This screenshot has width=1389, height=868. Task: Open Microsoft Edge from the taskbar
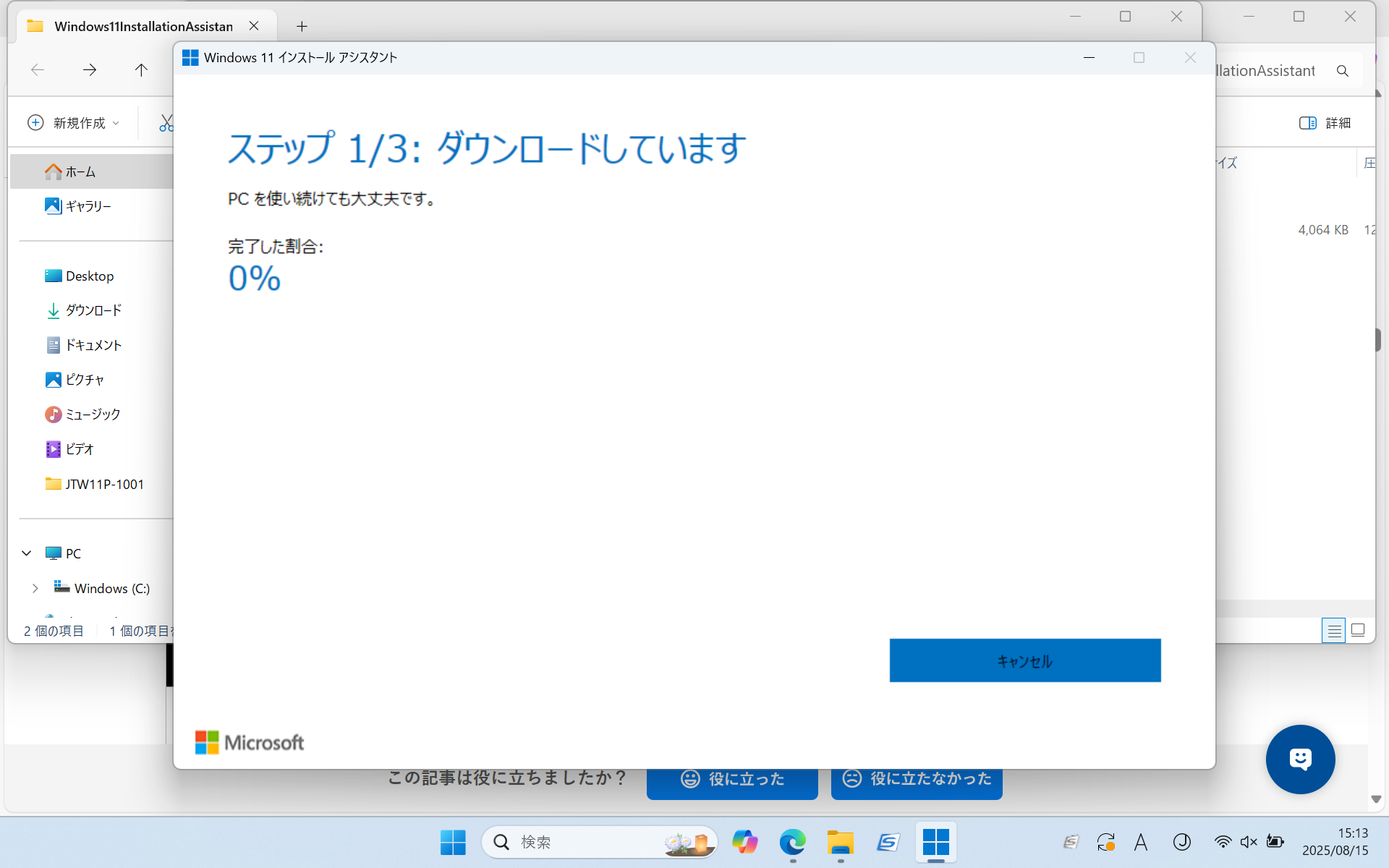pyautogui.click(x=792, y=842)
